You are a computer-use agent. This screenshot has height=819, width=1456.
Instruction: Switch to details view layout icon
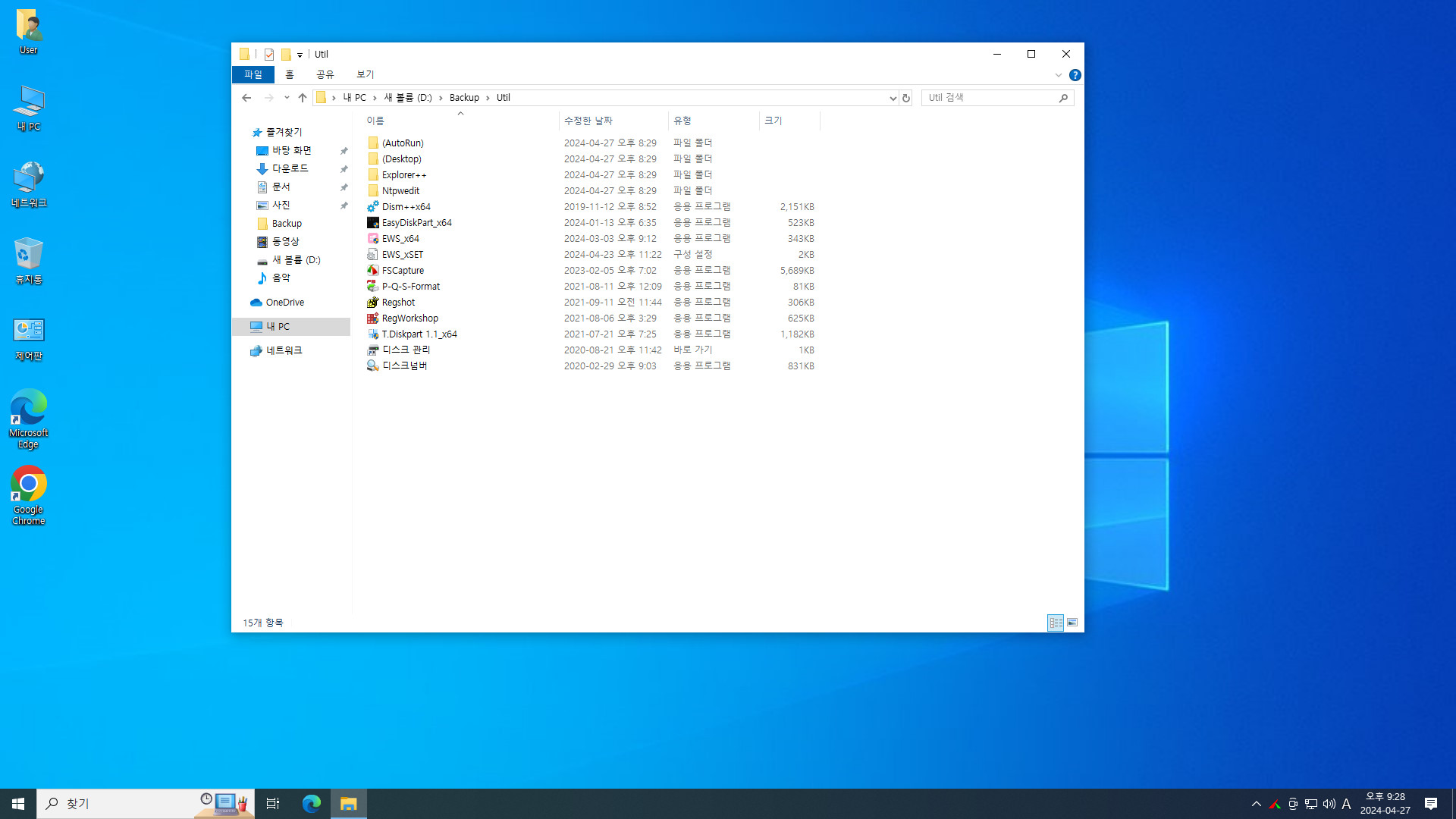click(1056, 623)
